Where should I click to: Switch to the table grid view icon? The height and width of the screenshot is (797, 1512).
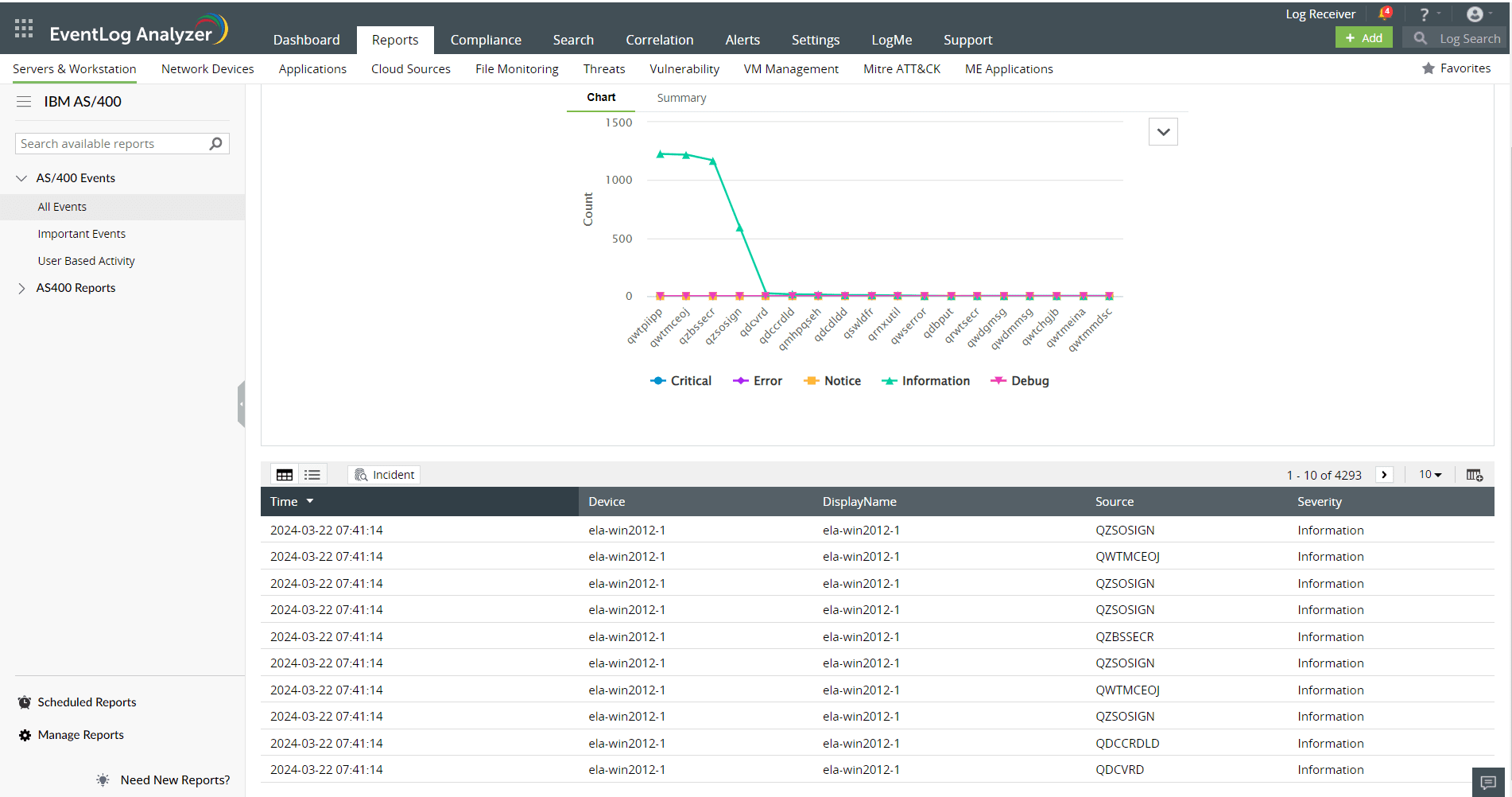point(285,475)
